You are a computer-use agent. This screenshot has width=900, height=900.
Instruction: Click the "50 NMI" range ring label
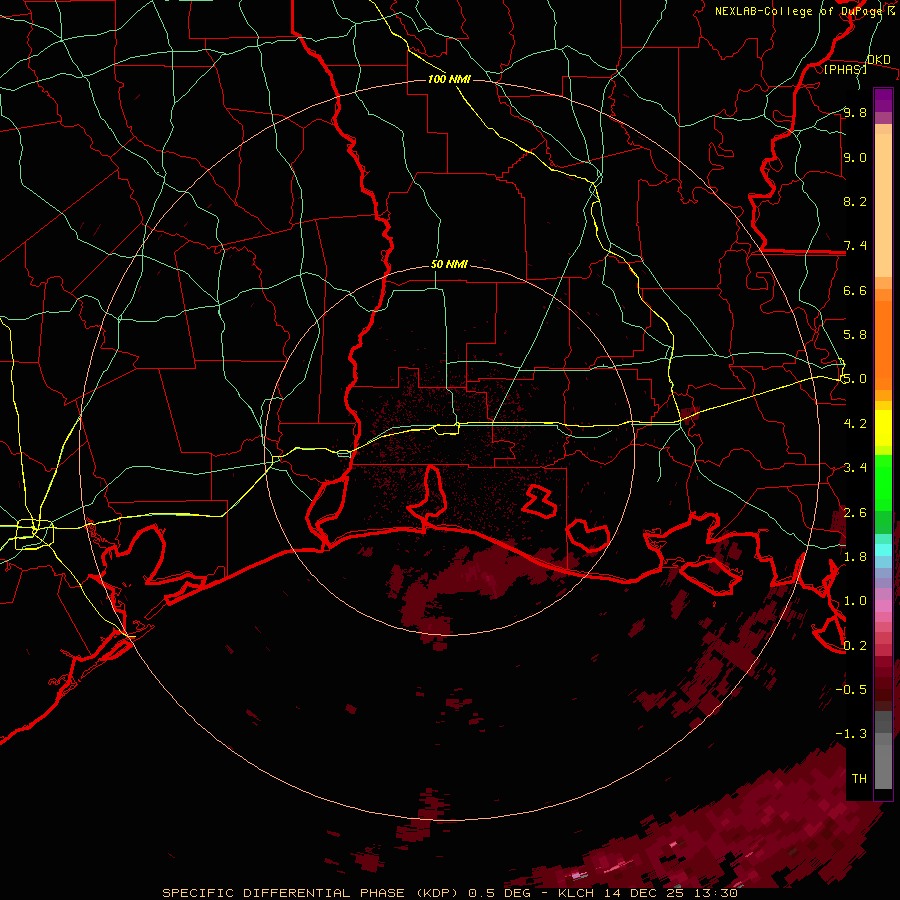tap(449, 265)
